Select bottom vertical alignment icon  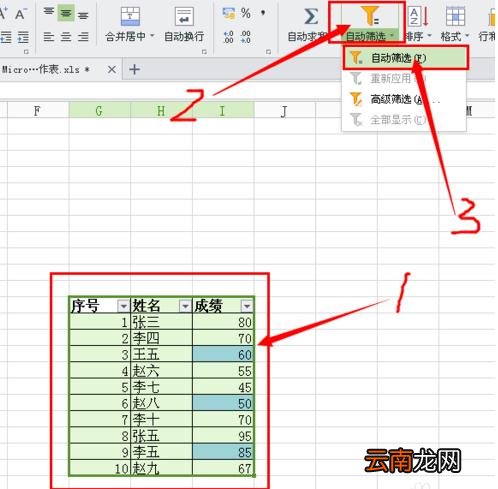pyautogui.click(x=83, y=14)
